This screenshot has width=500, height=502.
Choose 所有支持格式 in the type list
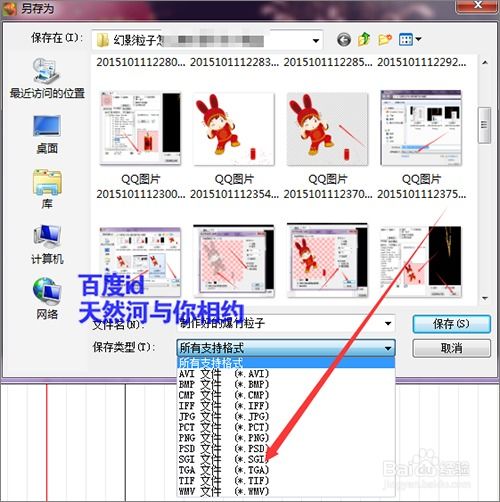click(286, 362)
